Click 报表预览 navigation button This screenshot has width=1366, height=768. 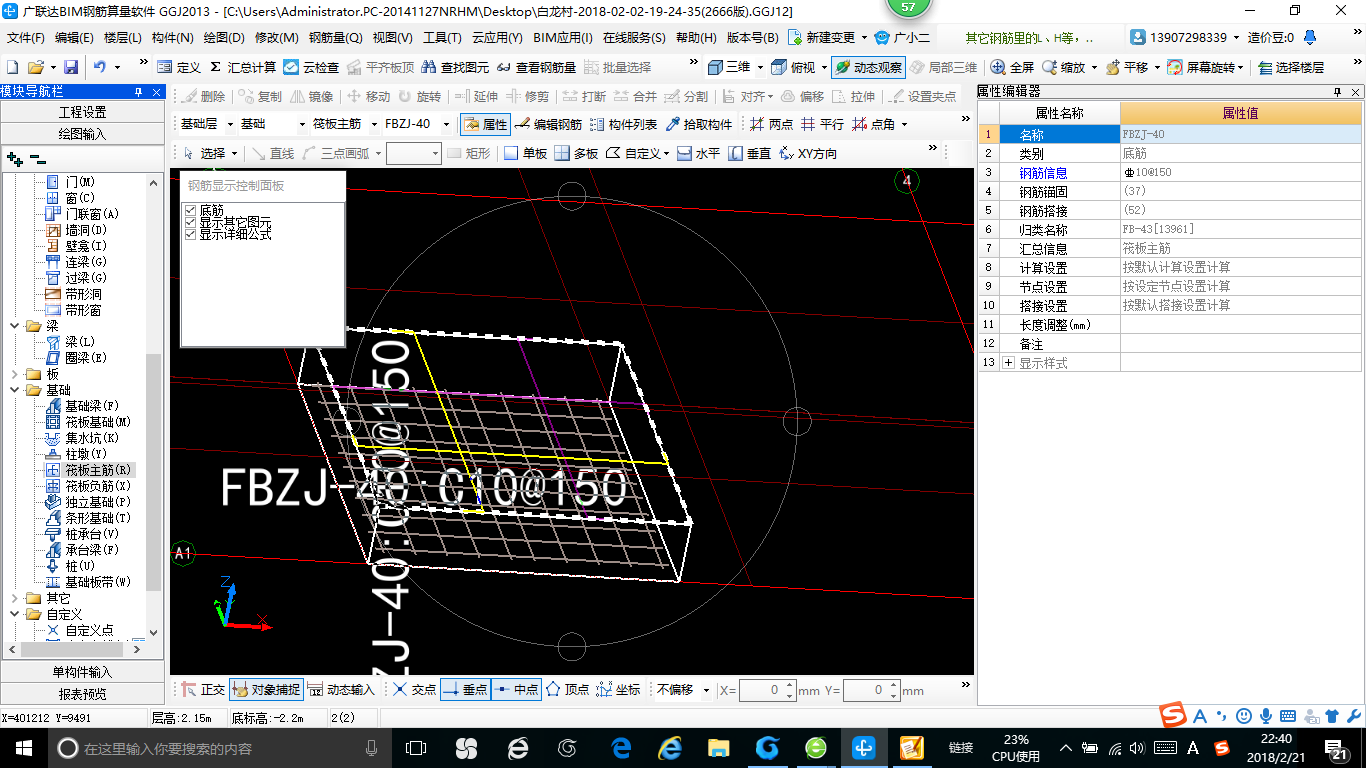(x=82, y=693)
